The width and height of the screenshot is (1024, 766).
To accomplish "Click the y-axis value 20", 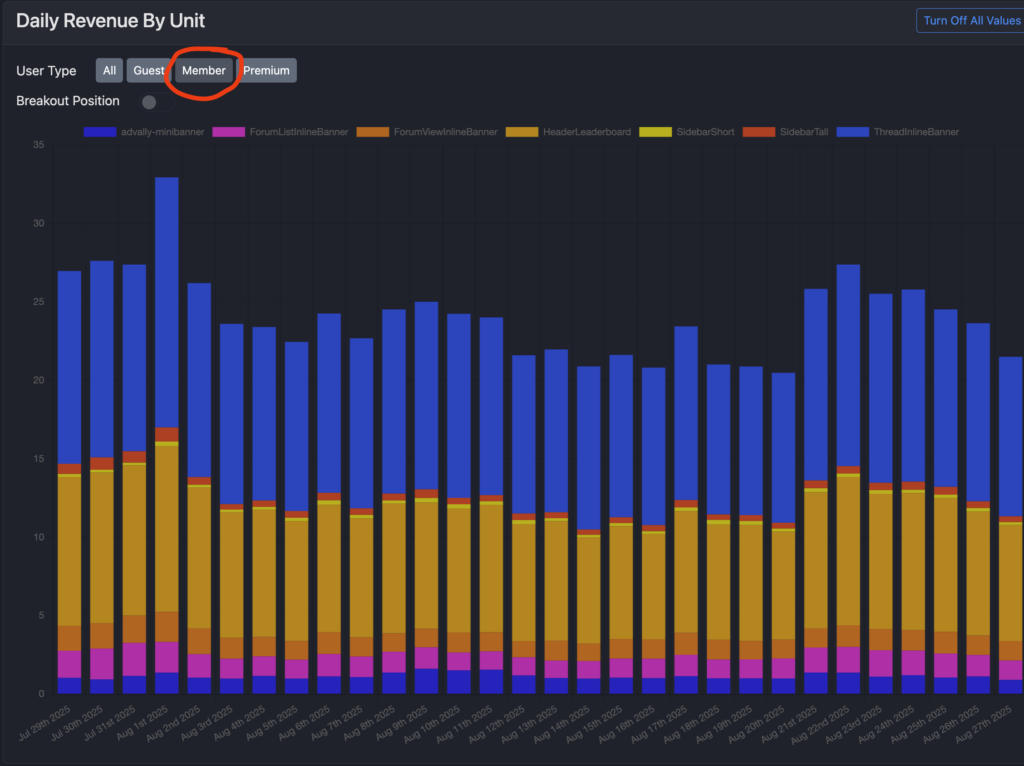I will click(x=39, y=380).
